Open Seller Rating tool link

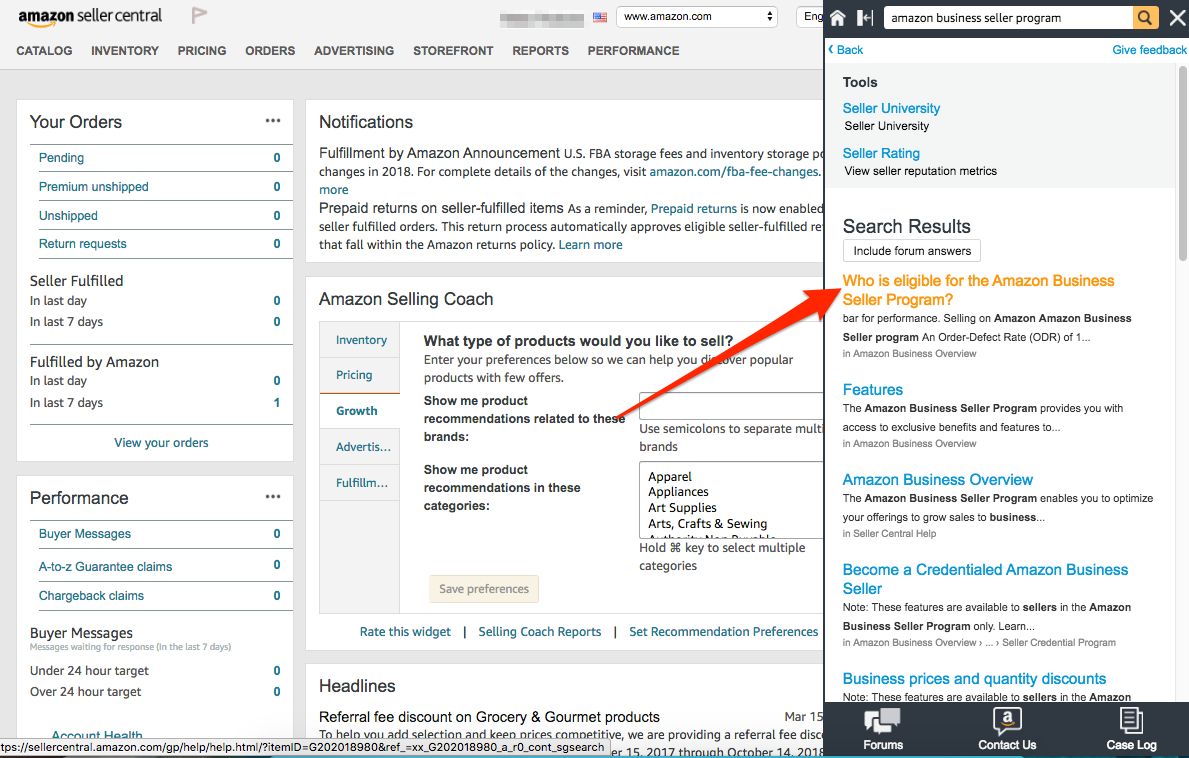(881, 153)
